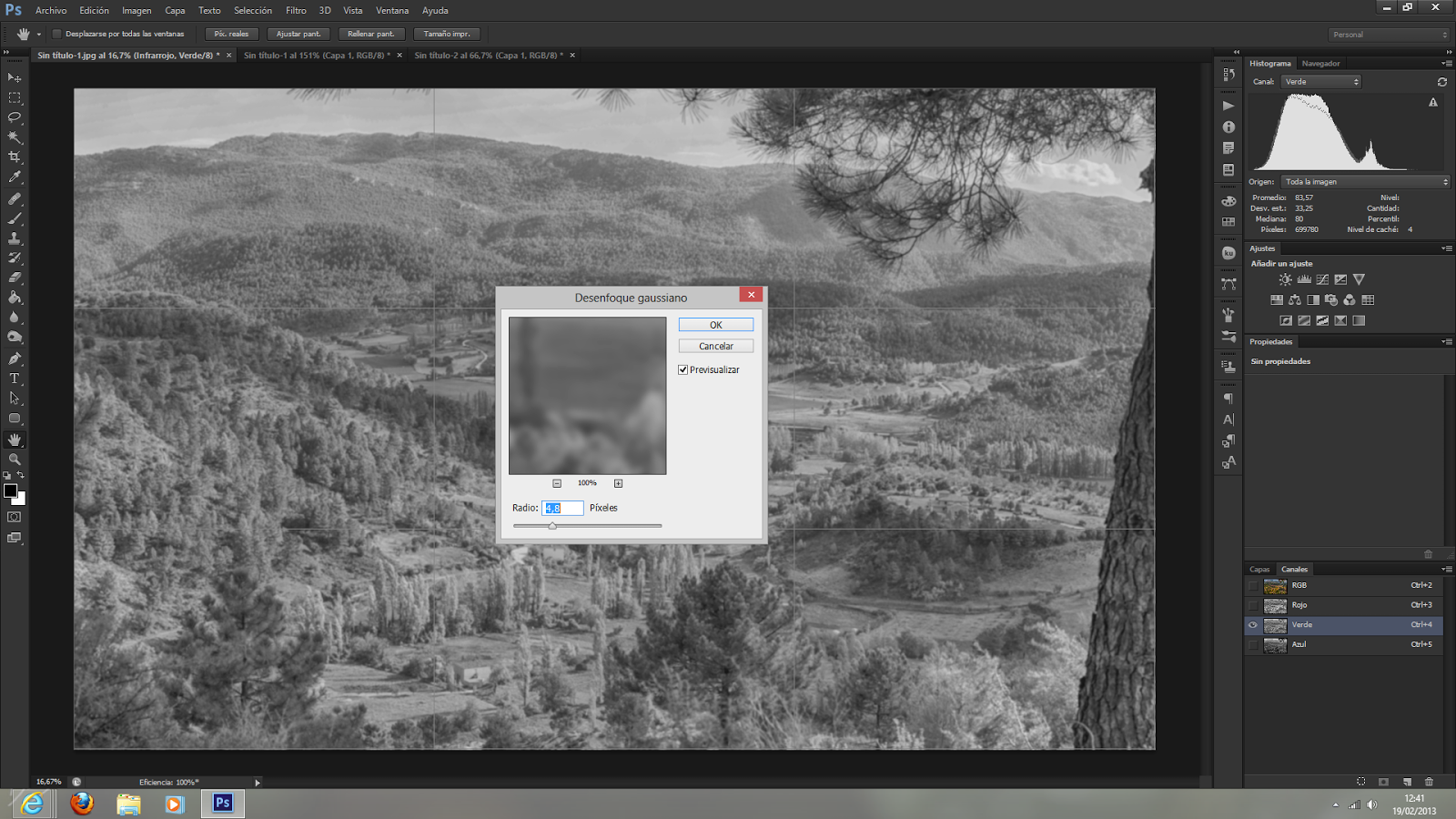Image resolution: width=1456 pixels, height=819 pixels.
Task: Select the Magic Wand tool
Action: click(x=15, y=137)
